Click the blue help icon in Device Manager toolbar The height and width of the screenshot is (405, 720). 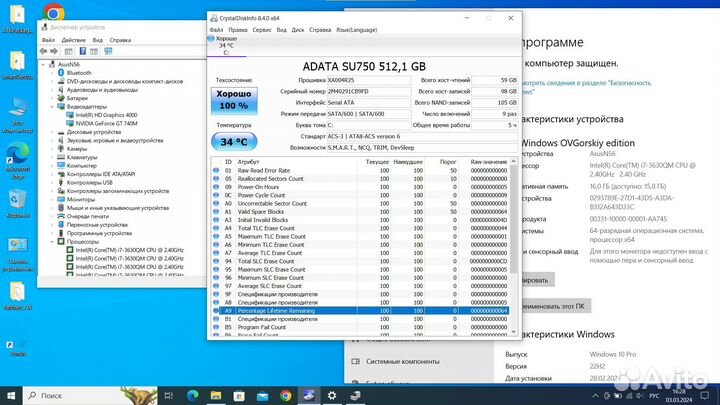coord(83,51)
